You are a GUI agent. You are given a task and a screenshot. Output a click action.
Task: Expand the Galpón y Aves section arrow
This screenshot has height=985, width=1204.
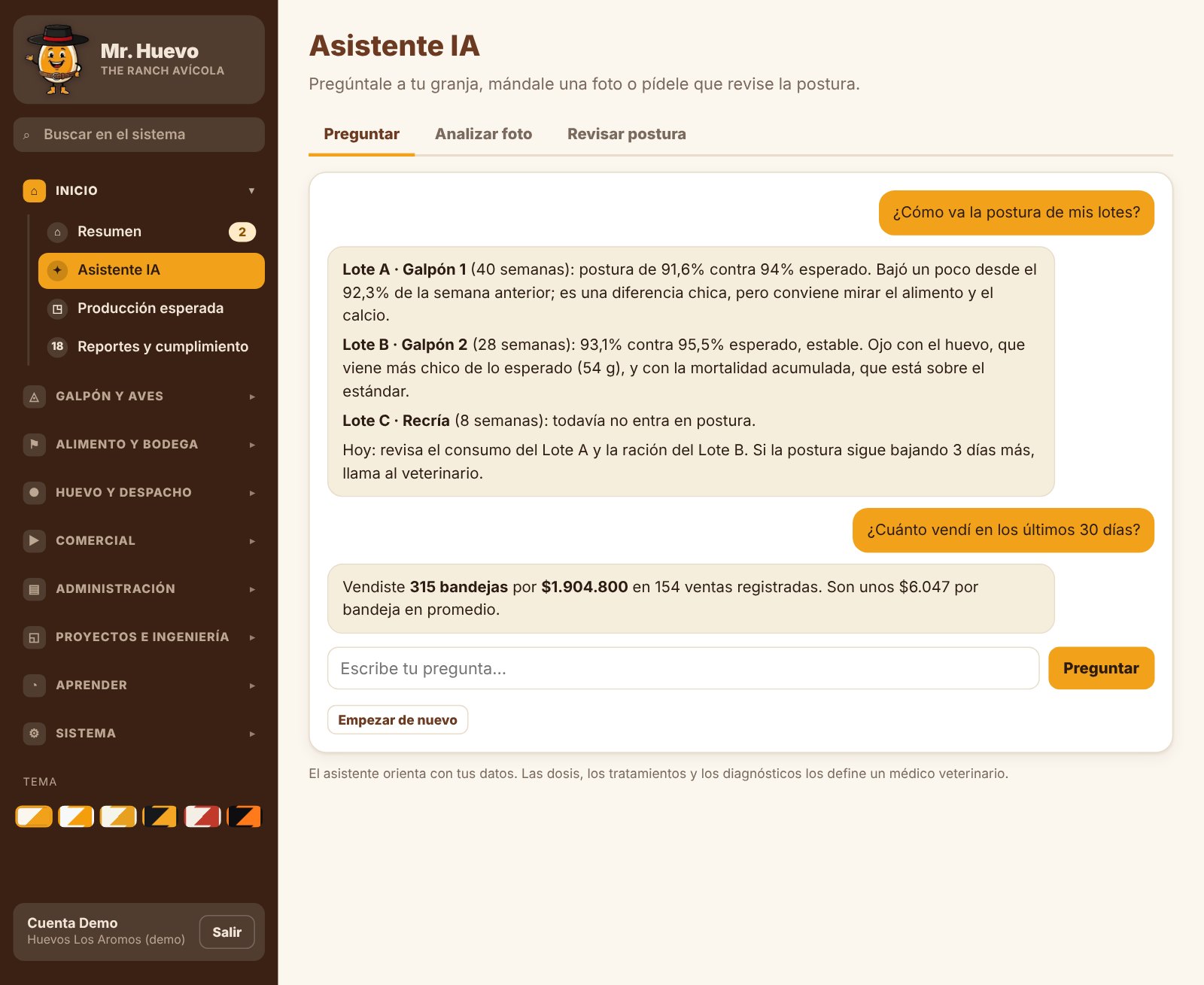[252, 397]
